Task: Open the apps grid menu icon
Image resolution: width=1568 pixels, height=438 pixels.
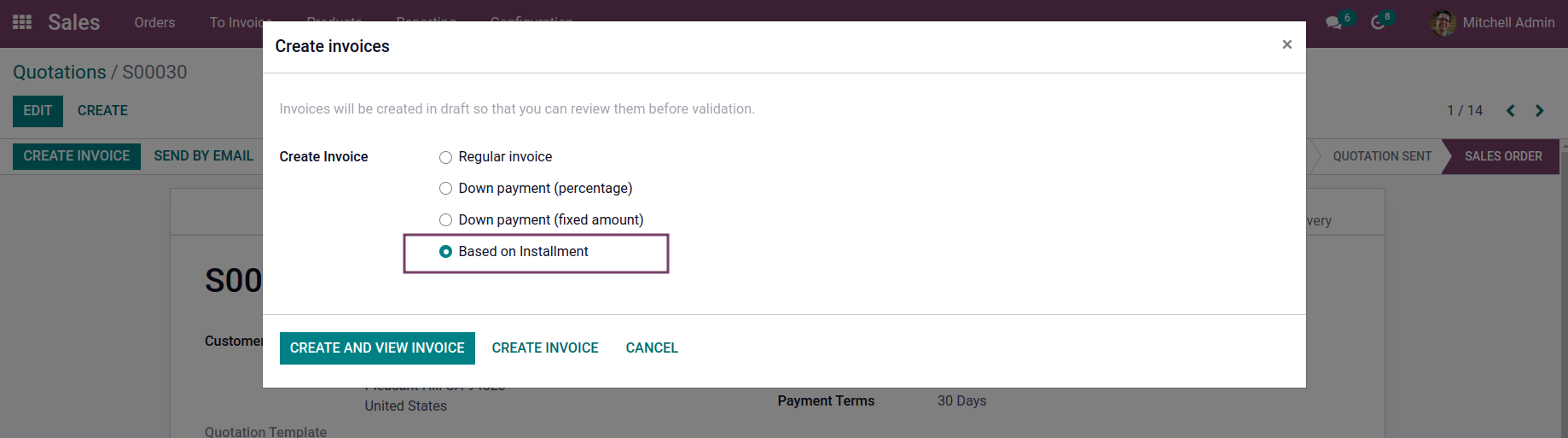Action: coord(22,22)
